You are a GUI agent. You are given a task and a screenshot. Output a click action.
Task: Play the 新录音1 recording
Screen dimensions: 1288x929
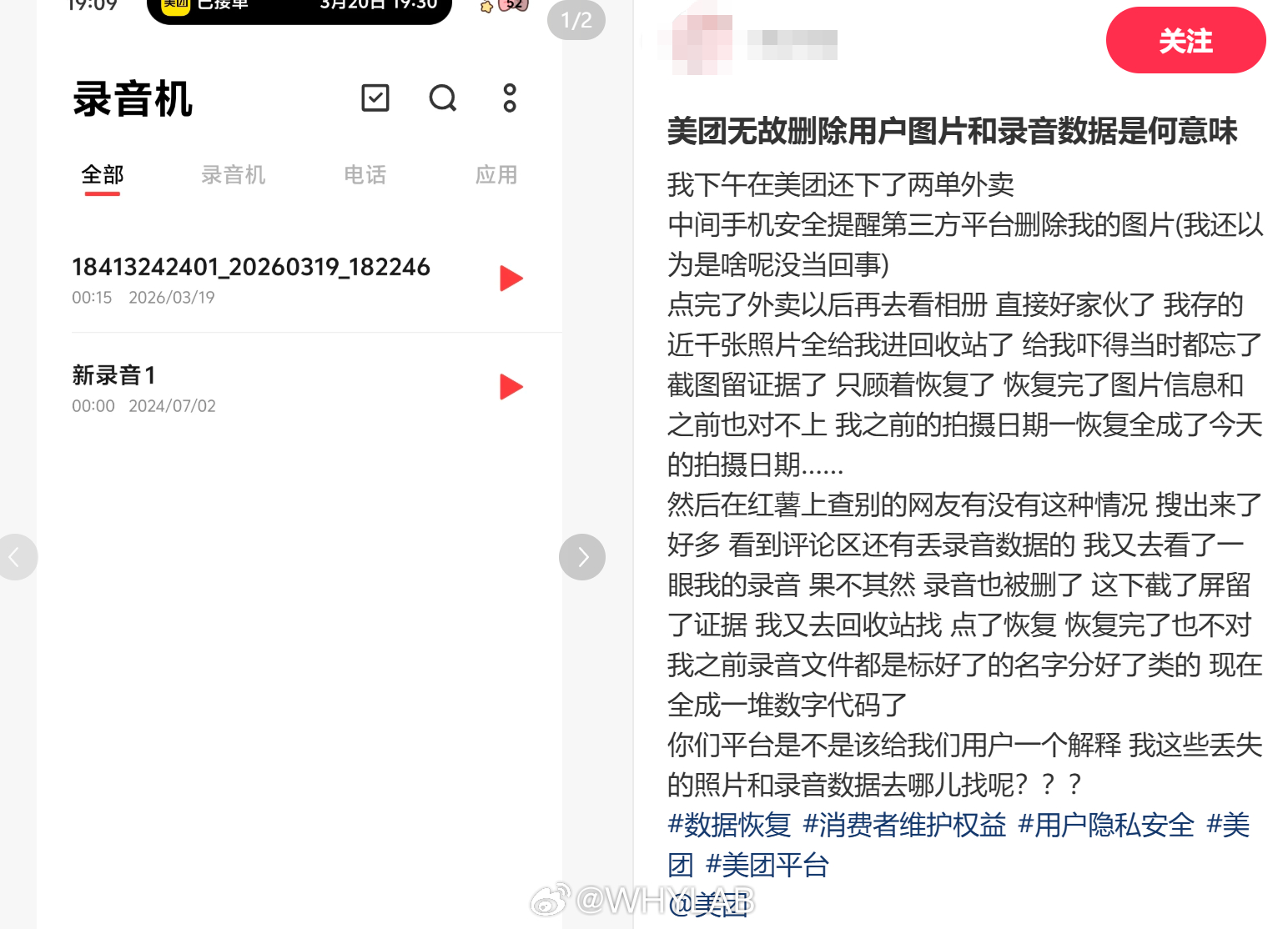(511, 387)
